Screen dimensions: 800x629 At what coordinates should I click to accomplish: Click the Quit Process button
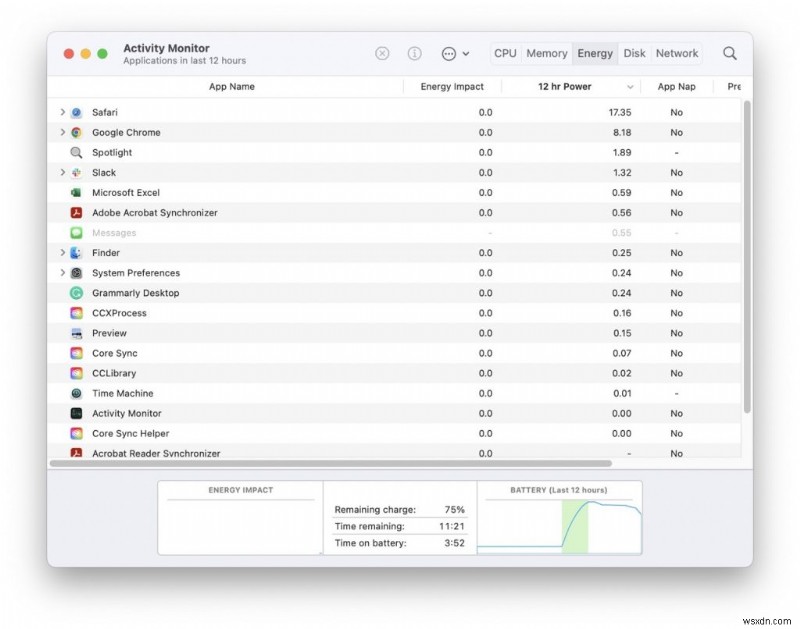(382, 53)
